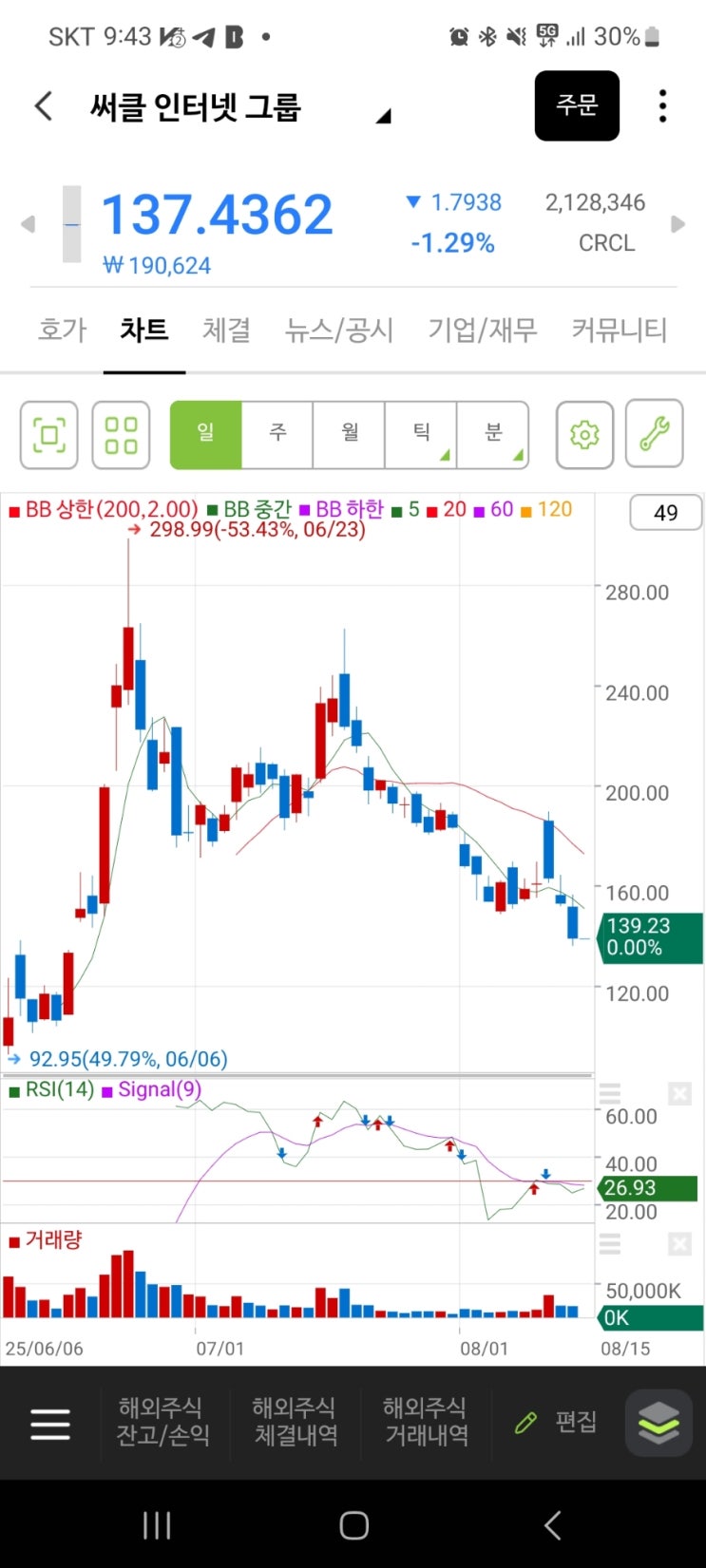Screen dimensions: 706x1568
Task: Open the stock selector dropdown triangle
Action: pyautogui.click(x=383, y=116)
